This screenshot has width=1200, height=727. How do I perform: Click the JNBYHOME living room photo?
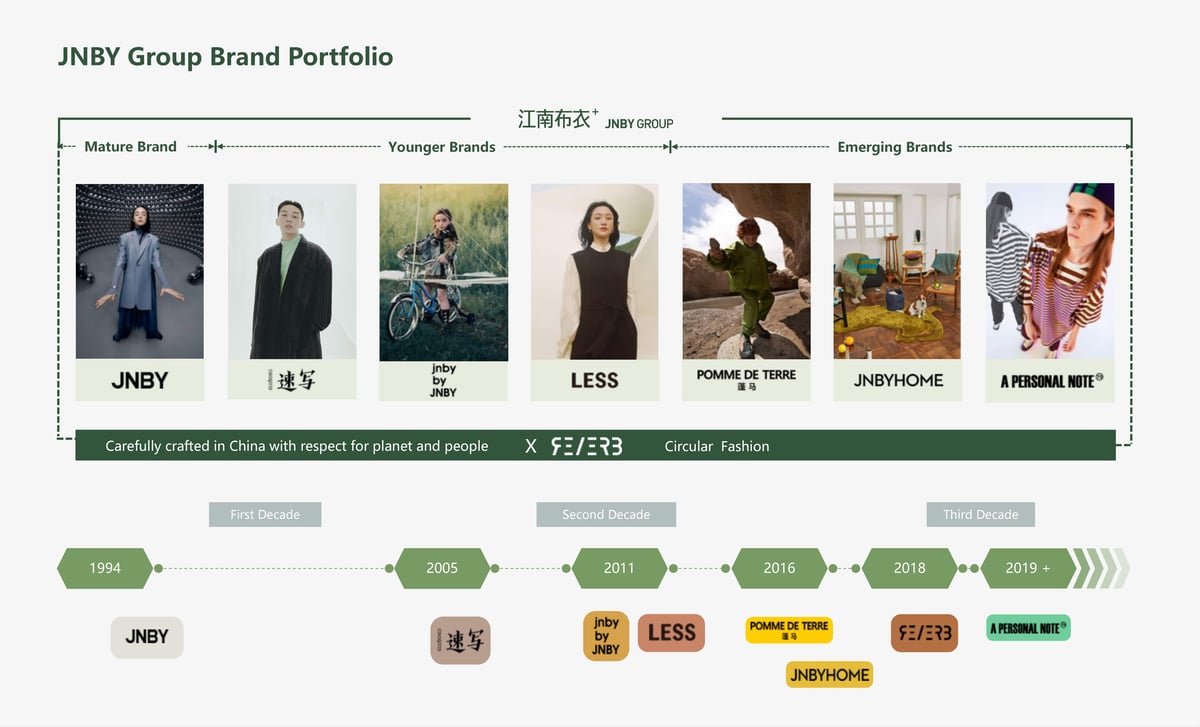point(897,271)
